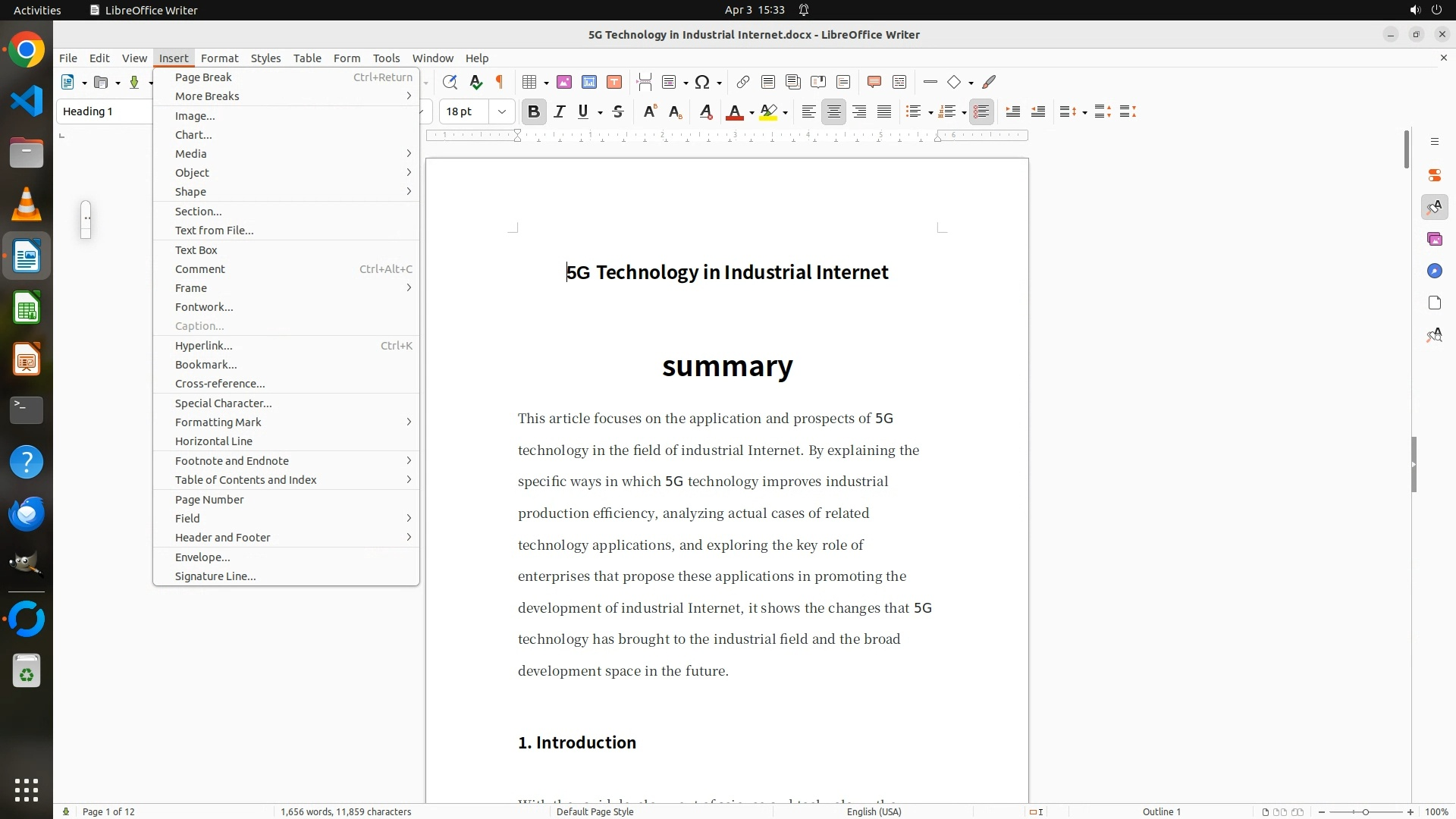Click the Insert Chart toolbar icon
Viewport: 1456px width, 819px height.
click(589, 82)
